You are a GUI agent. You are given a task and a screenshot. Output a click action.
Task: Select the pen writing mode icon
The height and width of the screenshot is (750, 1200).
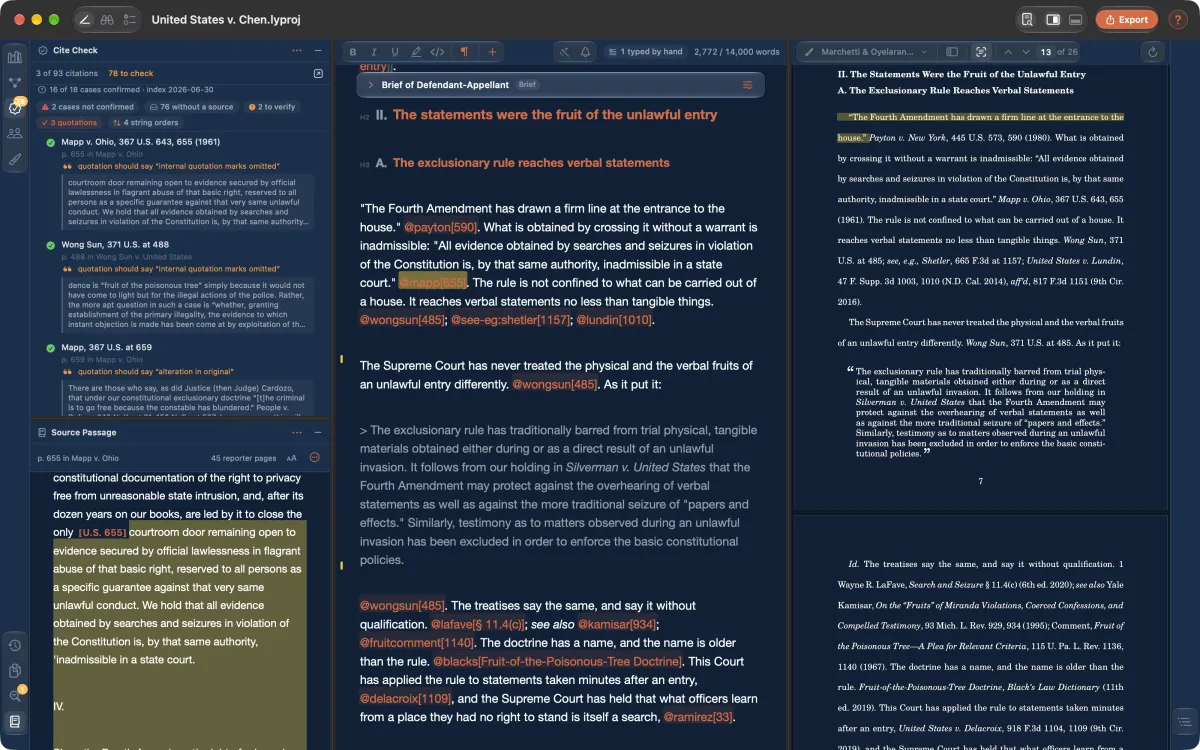click(86, 19)
